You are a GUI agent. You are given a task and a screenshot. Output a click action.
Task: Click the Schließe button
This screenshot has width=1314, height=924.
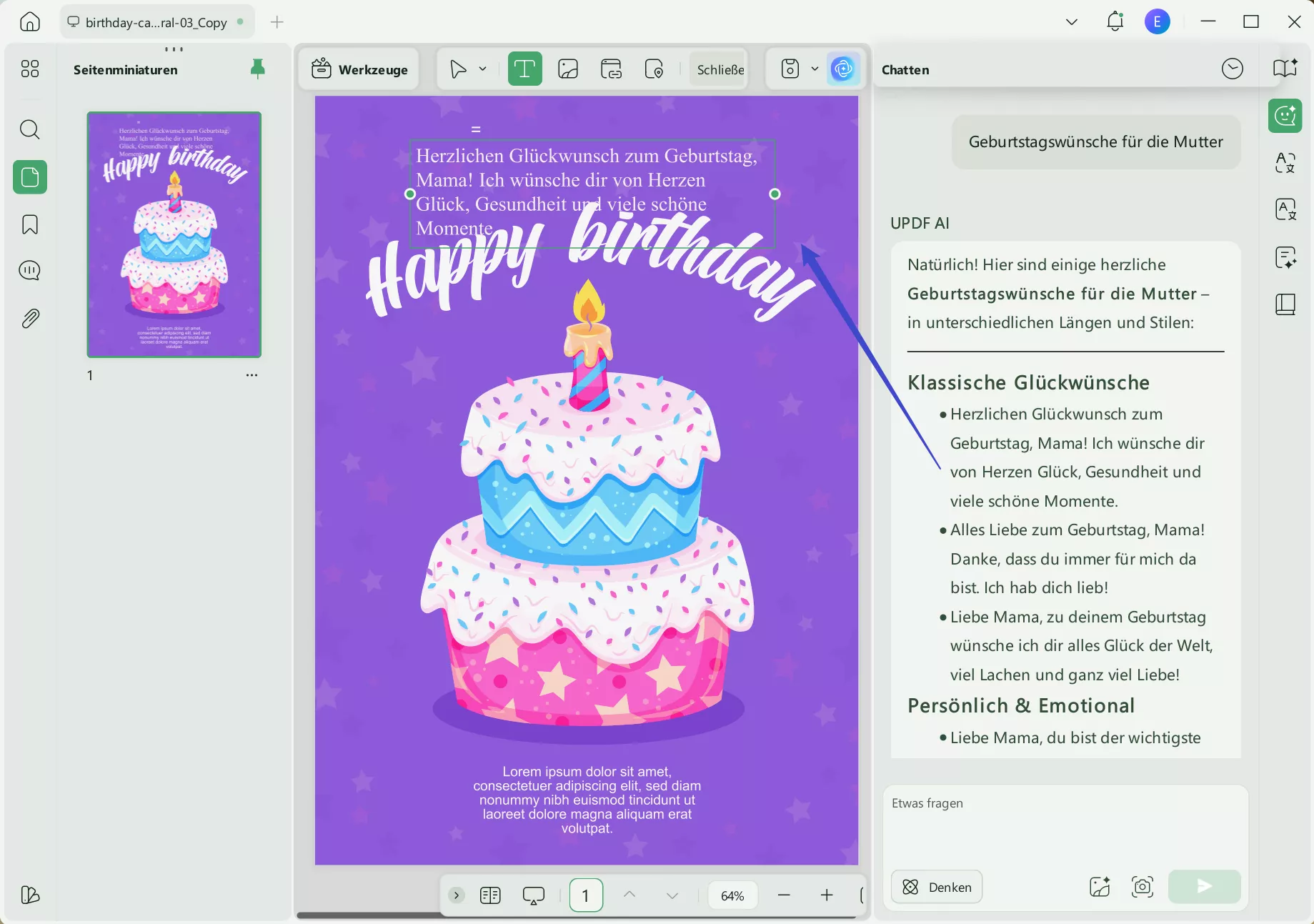pyautogui.click(x=720, y=69)
